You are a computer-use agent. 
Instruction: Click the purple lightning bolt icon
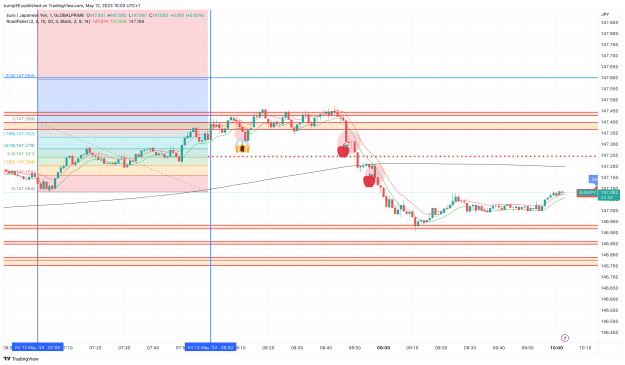(x=564, y=338)
